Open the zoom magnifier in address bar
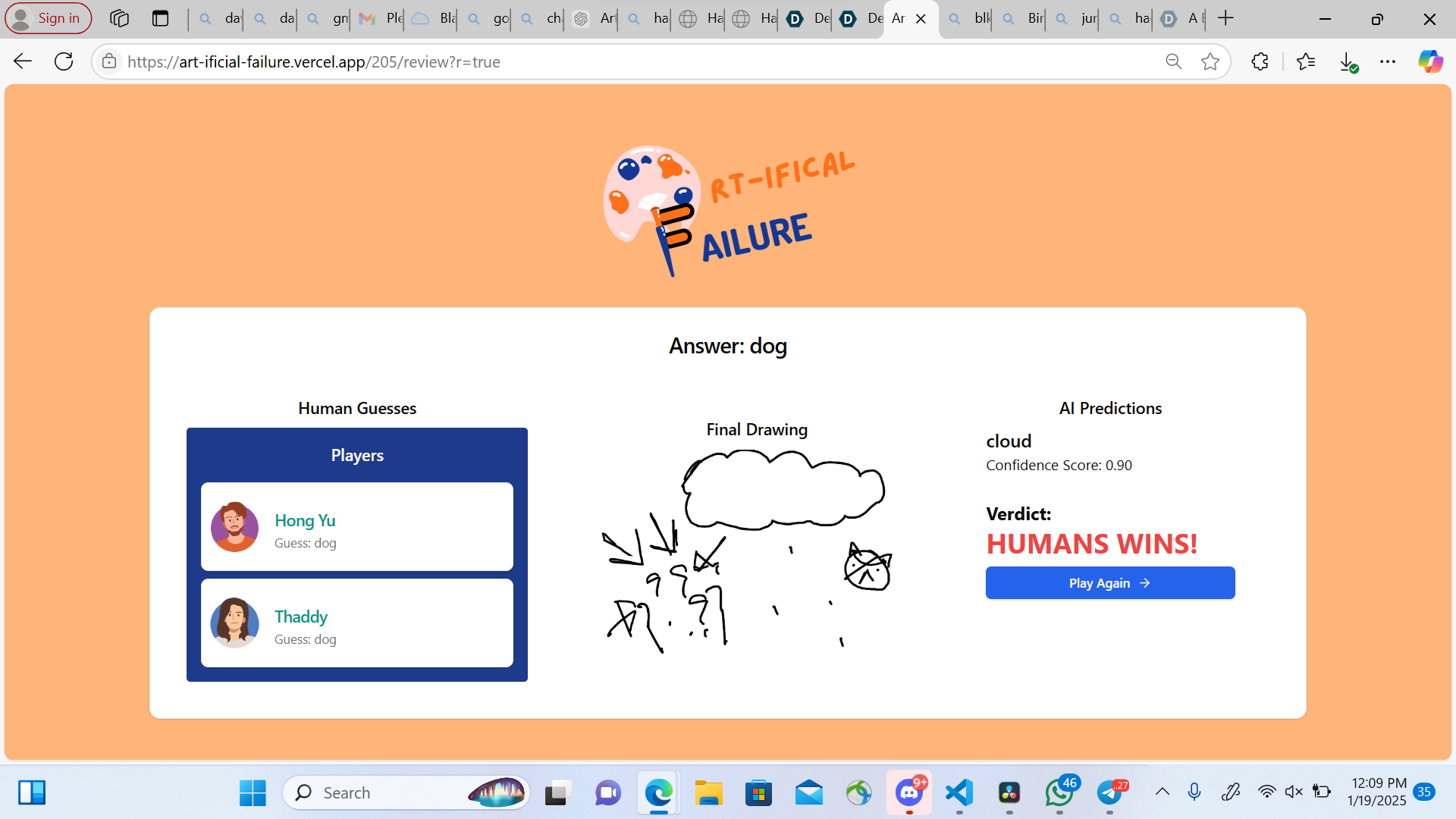Image resolution: width=1456 pixels, height=819 pixels. click(x=1173, y=61)
